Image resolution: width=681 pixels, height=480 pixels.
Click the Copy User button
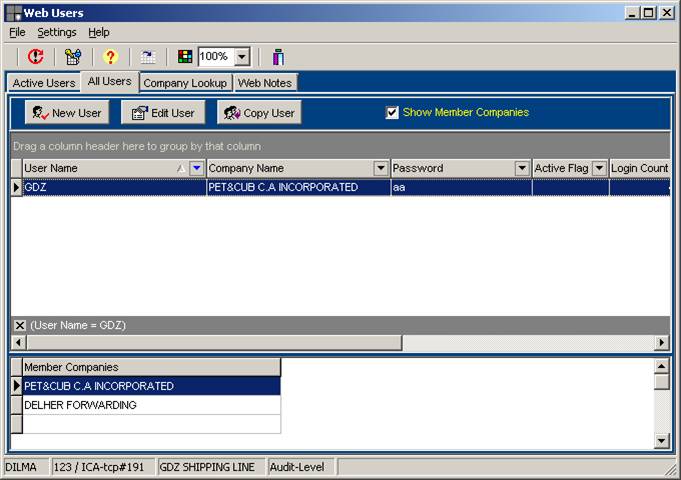point(259,113)
